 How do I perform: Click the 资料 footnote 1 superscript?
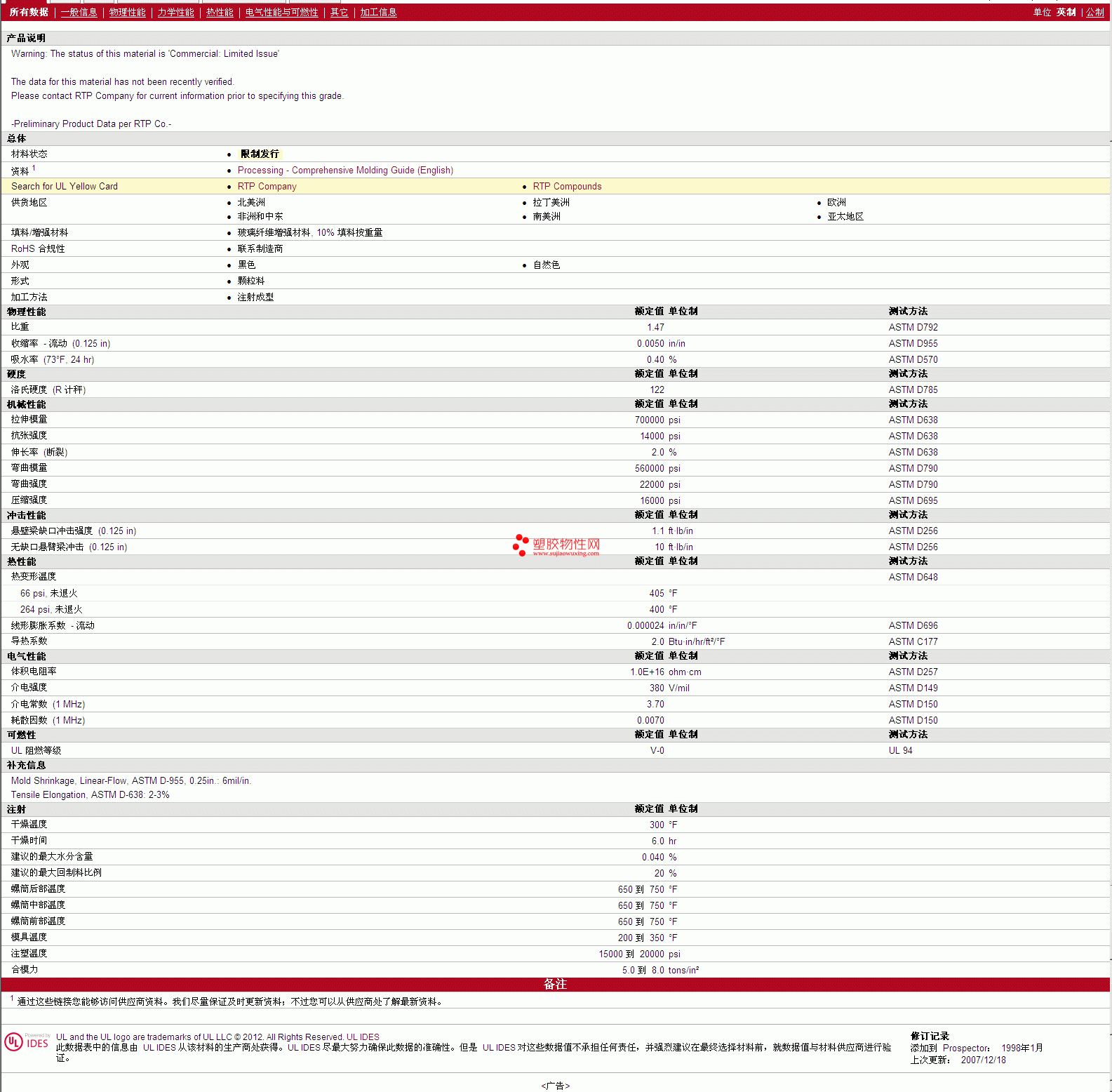pyautogui.click(x=34, y=168)
